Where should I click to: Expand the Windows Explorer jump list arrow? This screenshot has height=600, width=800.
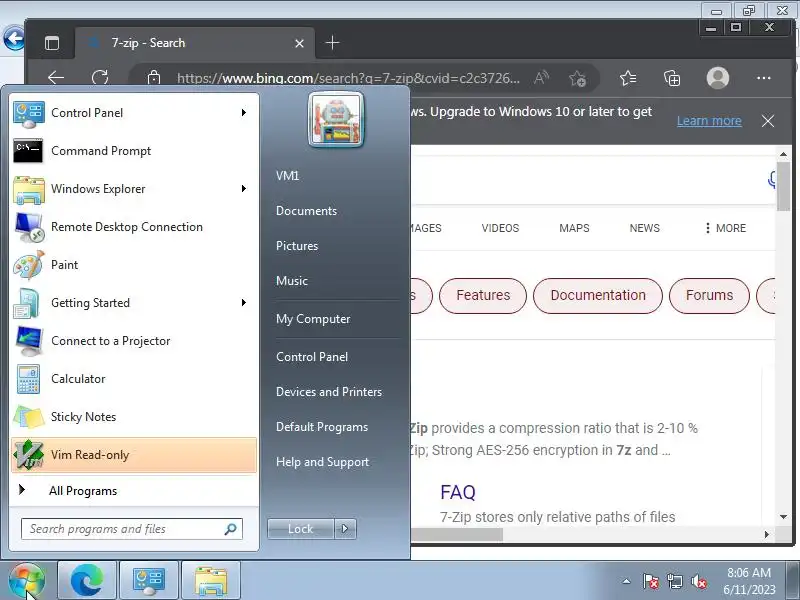[x=244, y=188]
